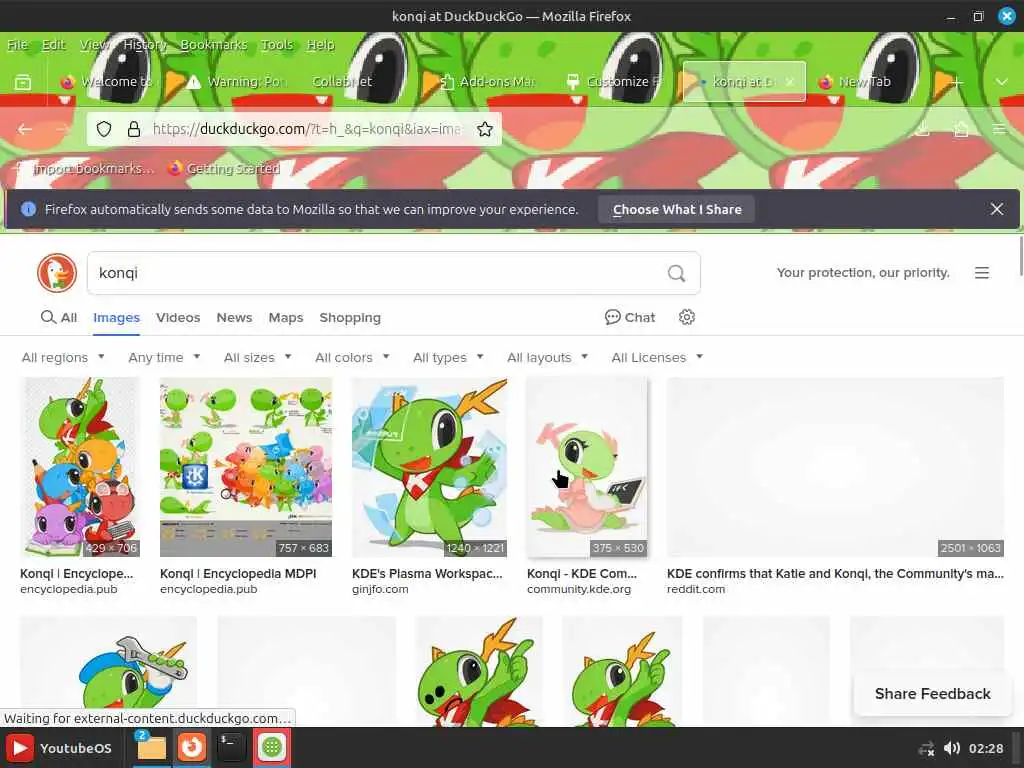
Task: Open the file manager folder taskbar icon
Action: pyautogui.click(x=151, y=747)
